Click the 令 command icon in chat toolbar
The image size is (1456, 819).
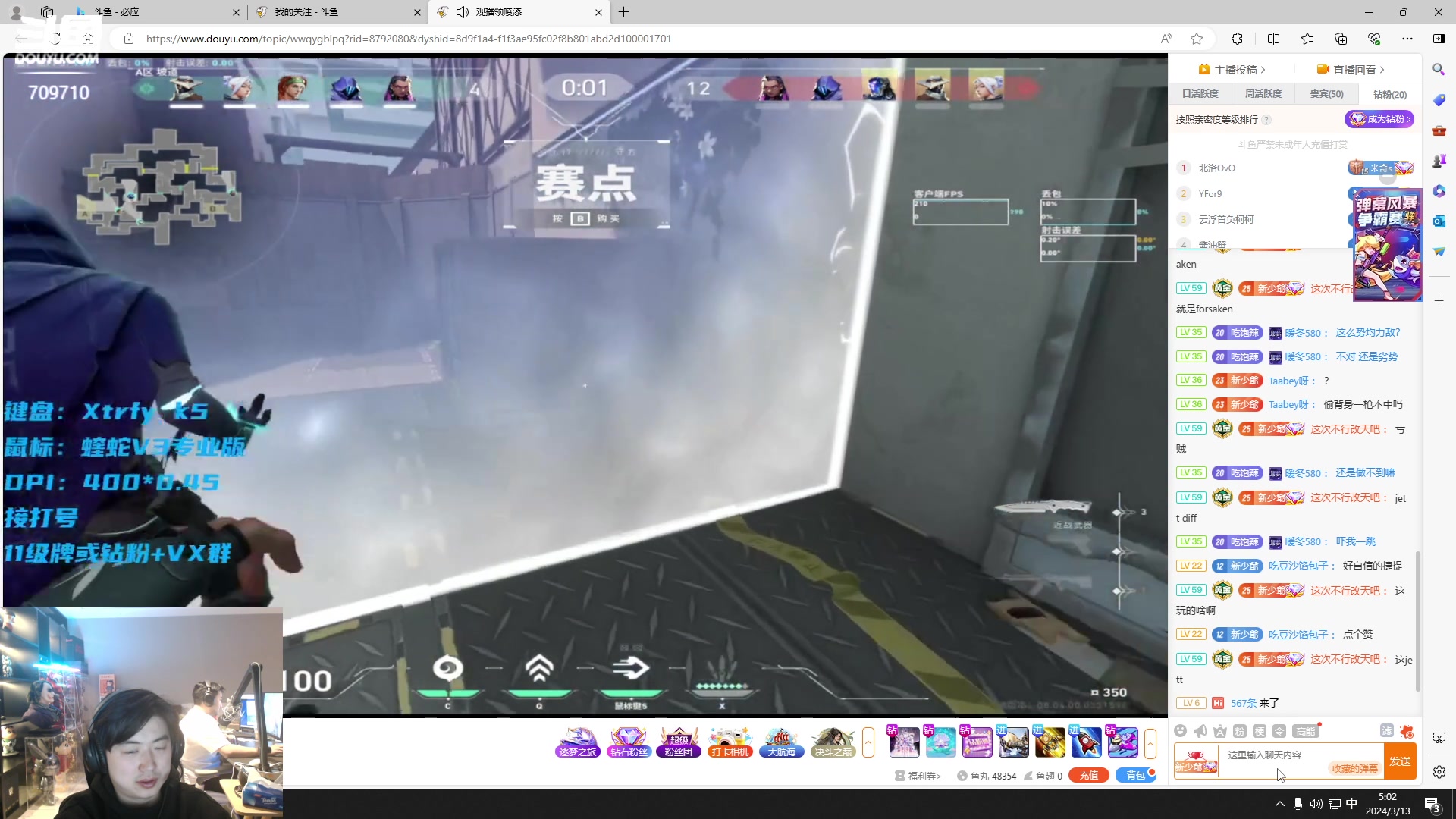[1279, 731]
